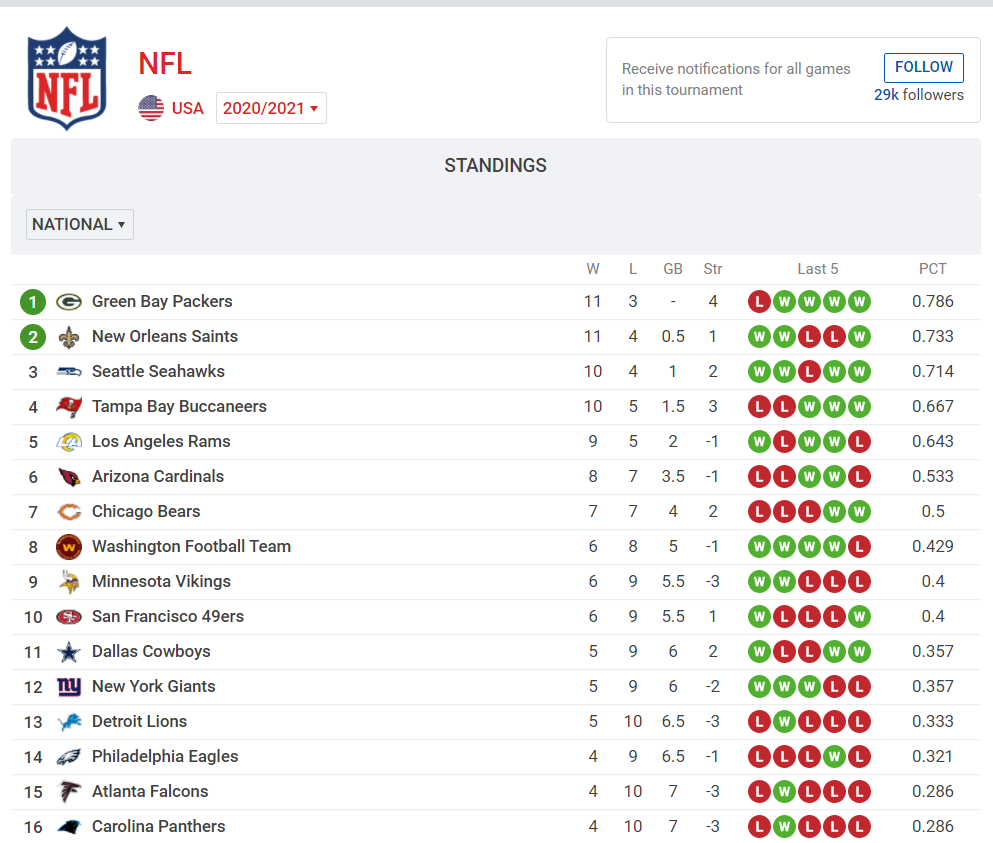This screenshot has width=993, height=843.
Task: Click the NFL shield logo
Action: [66, 79]
